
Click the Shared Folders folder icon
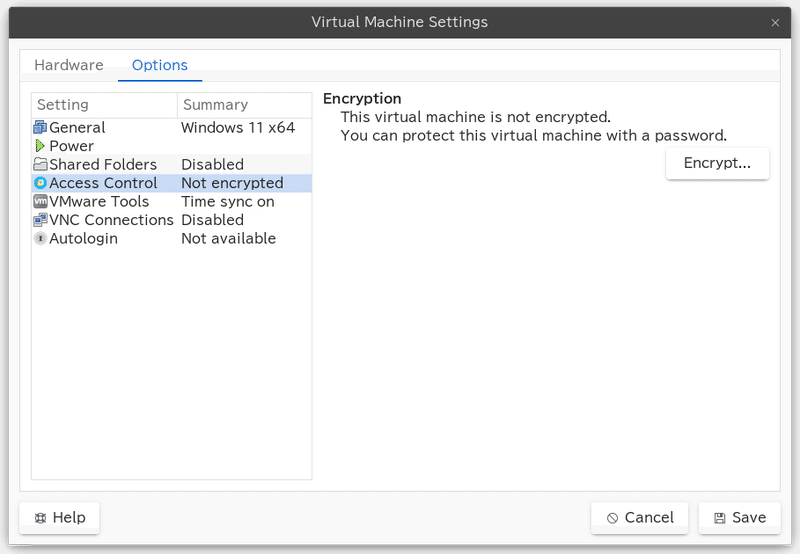click(x=40, y=164)
